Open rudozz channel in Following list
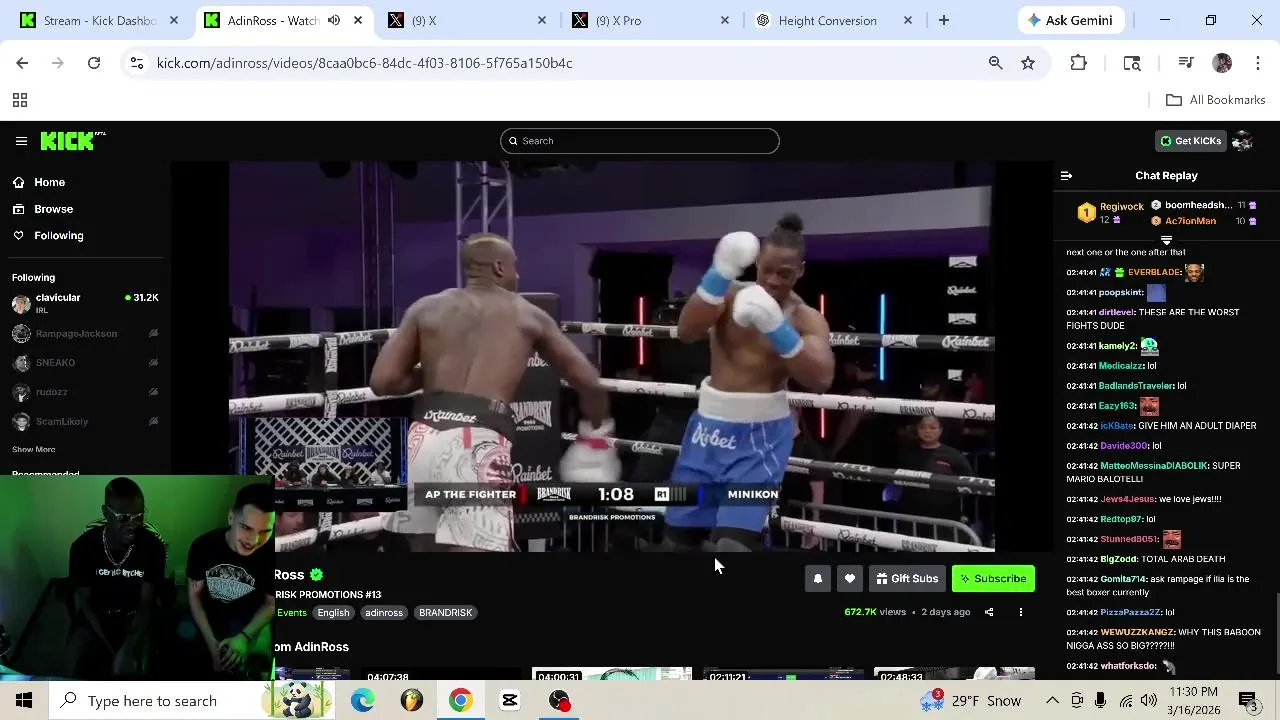The width and height of the screenshot is (1280, 720). (x=85, y=392)
